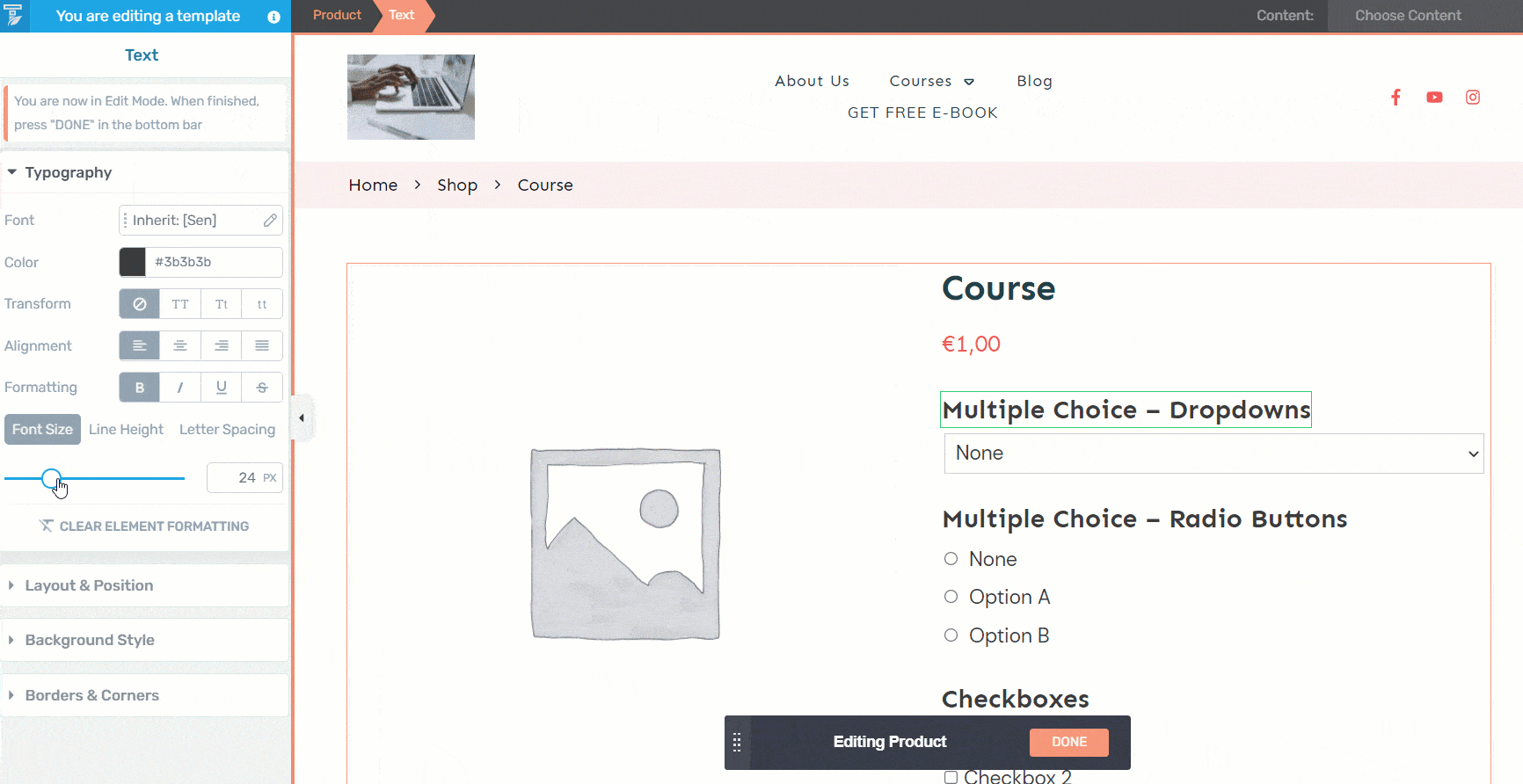The image size is (1523, 784).
Task: Select uppercase TT text transform
Action: pyautogui.click(x=180, y=304)
